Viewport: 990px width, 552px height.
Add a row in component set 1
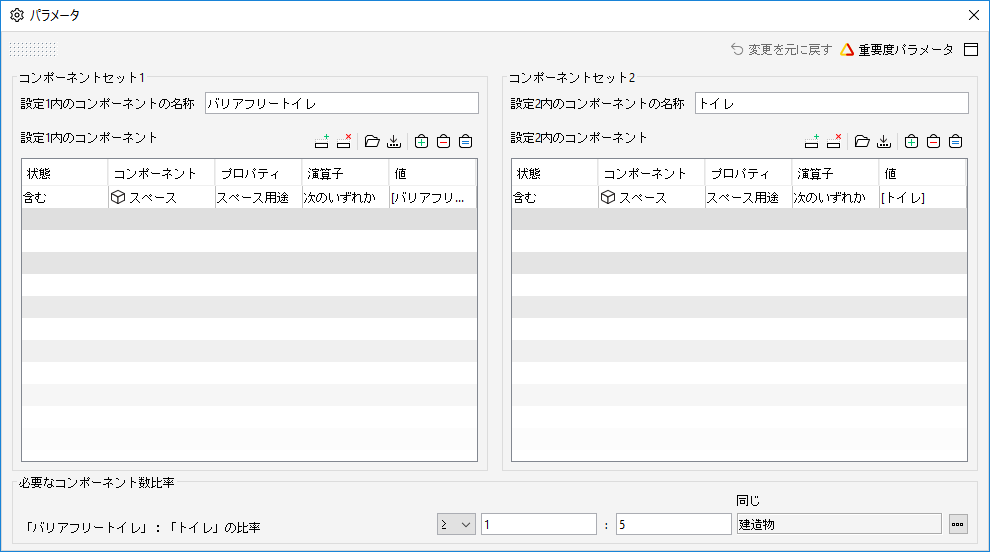(x=321, y=141)
